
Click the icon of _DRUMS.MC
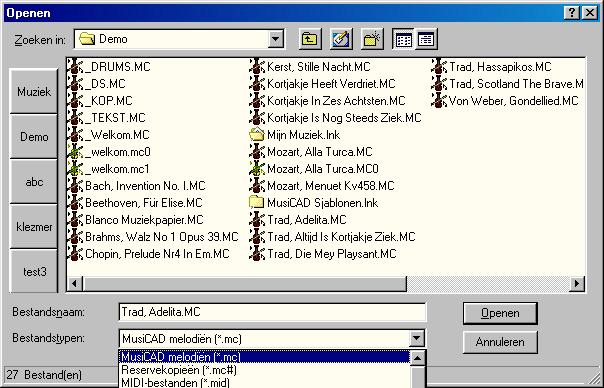click(75, 67)
